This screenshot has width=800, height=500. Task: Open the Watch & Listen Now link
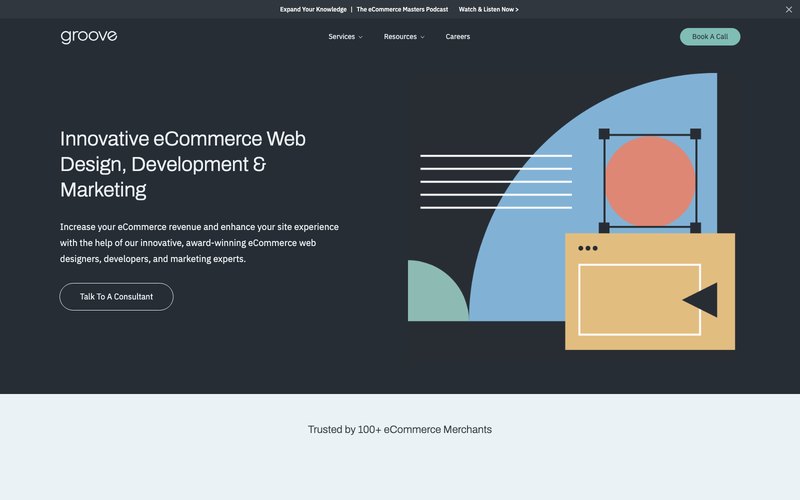[x=488, y=9]
